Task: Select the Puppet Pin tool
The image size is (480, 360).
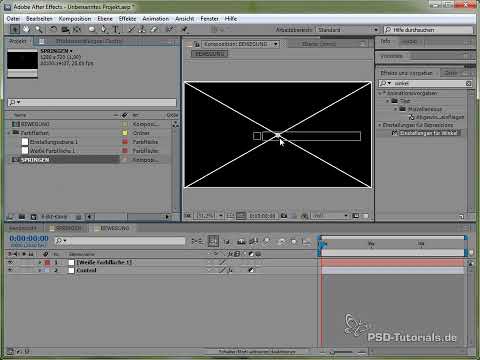Action: [x=184, y=29]
